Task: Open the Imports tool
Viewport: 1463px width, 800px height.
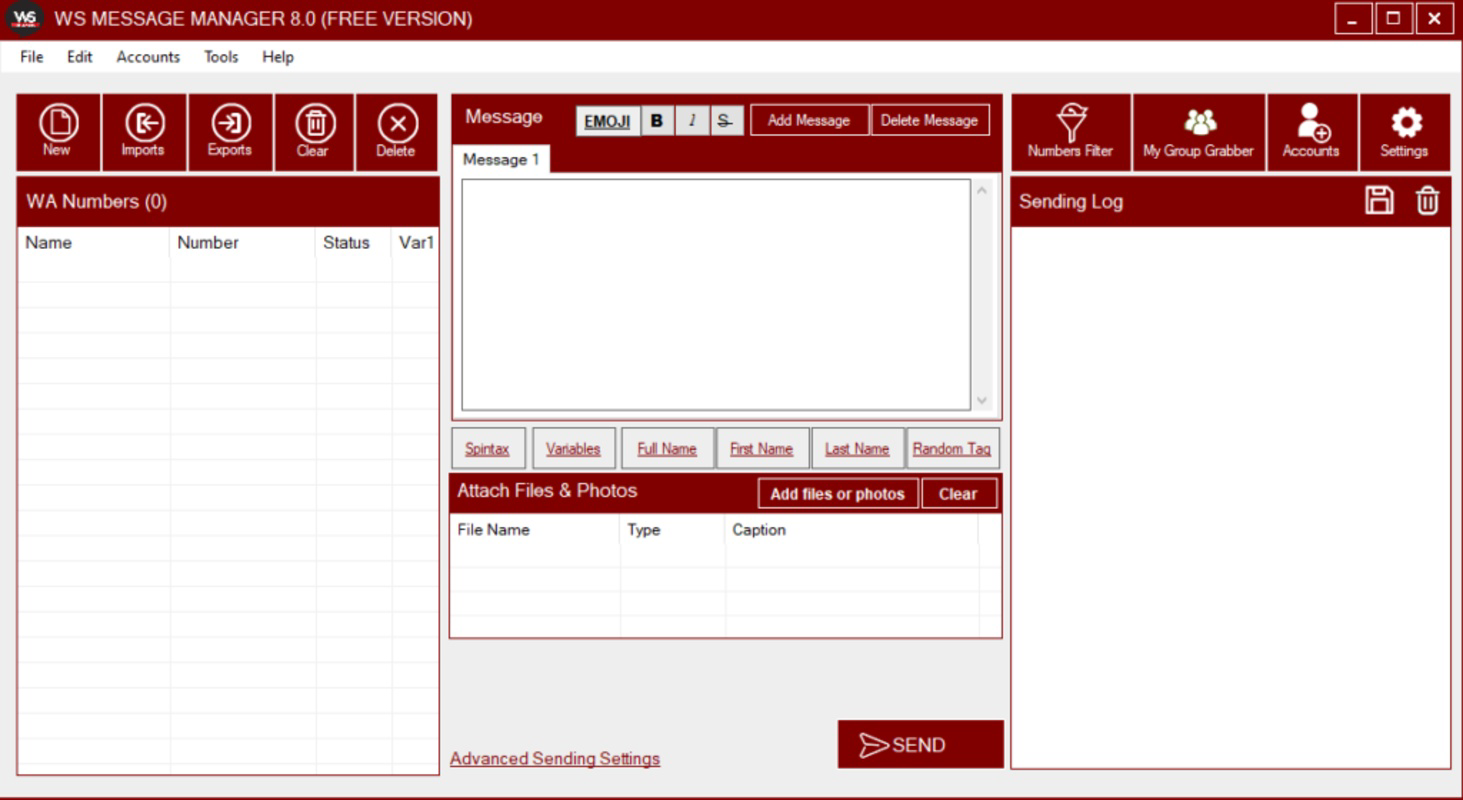Action: click(x=143, y=130)
